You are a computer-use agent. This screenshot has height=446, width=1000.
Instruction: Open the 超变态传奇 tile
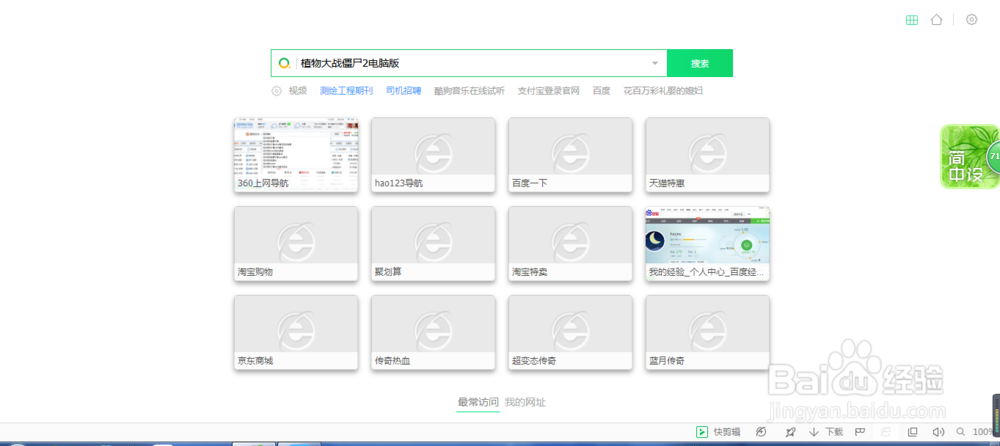(570, 332)
